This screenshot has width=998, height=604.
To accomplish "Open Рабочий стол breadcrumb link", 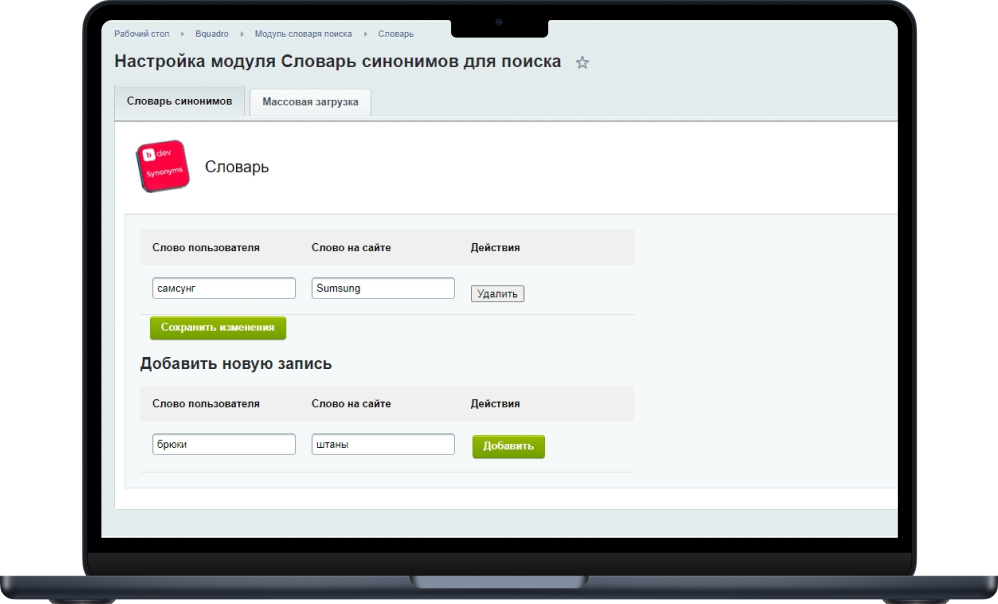I will (x=142, y=34).
